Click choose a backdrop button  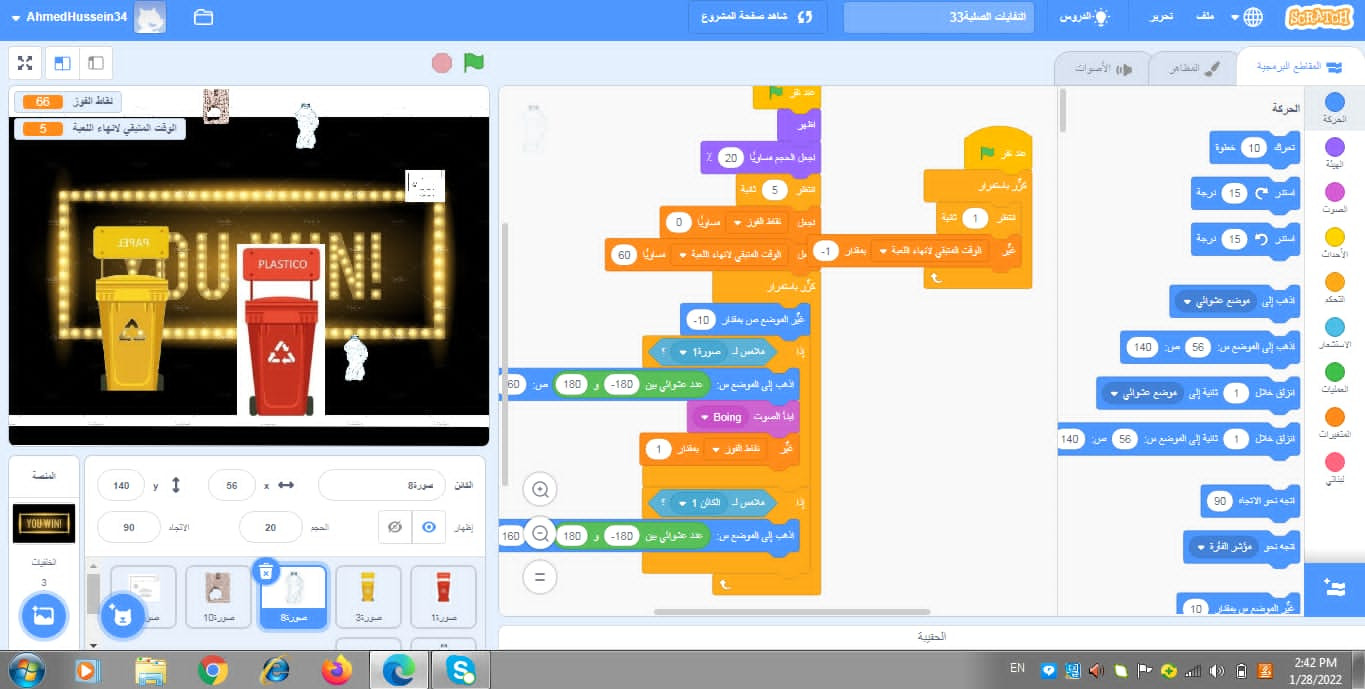pos(42,616)
